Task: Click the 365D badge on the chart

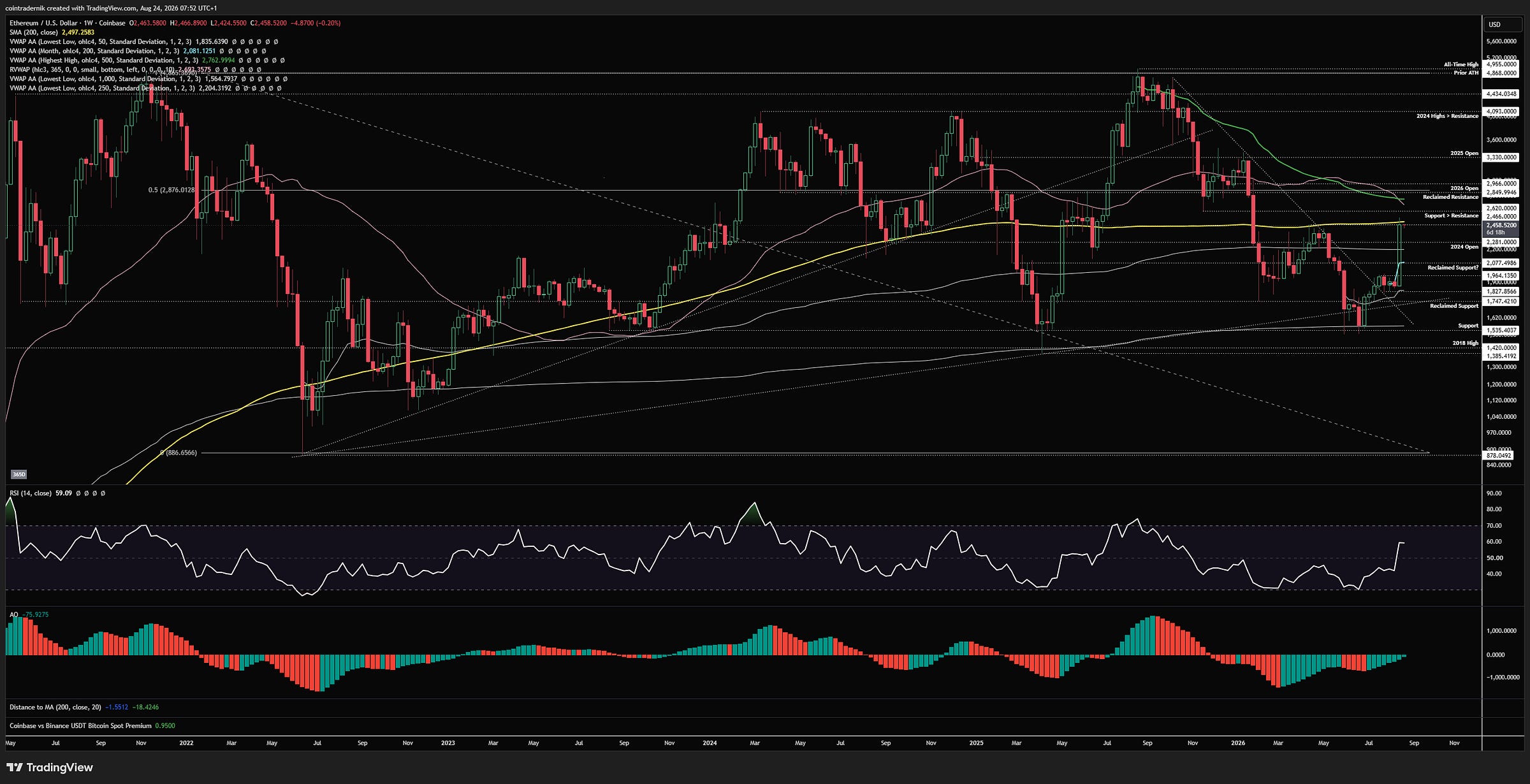Action: point(19,474)
